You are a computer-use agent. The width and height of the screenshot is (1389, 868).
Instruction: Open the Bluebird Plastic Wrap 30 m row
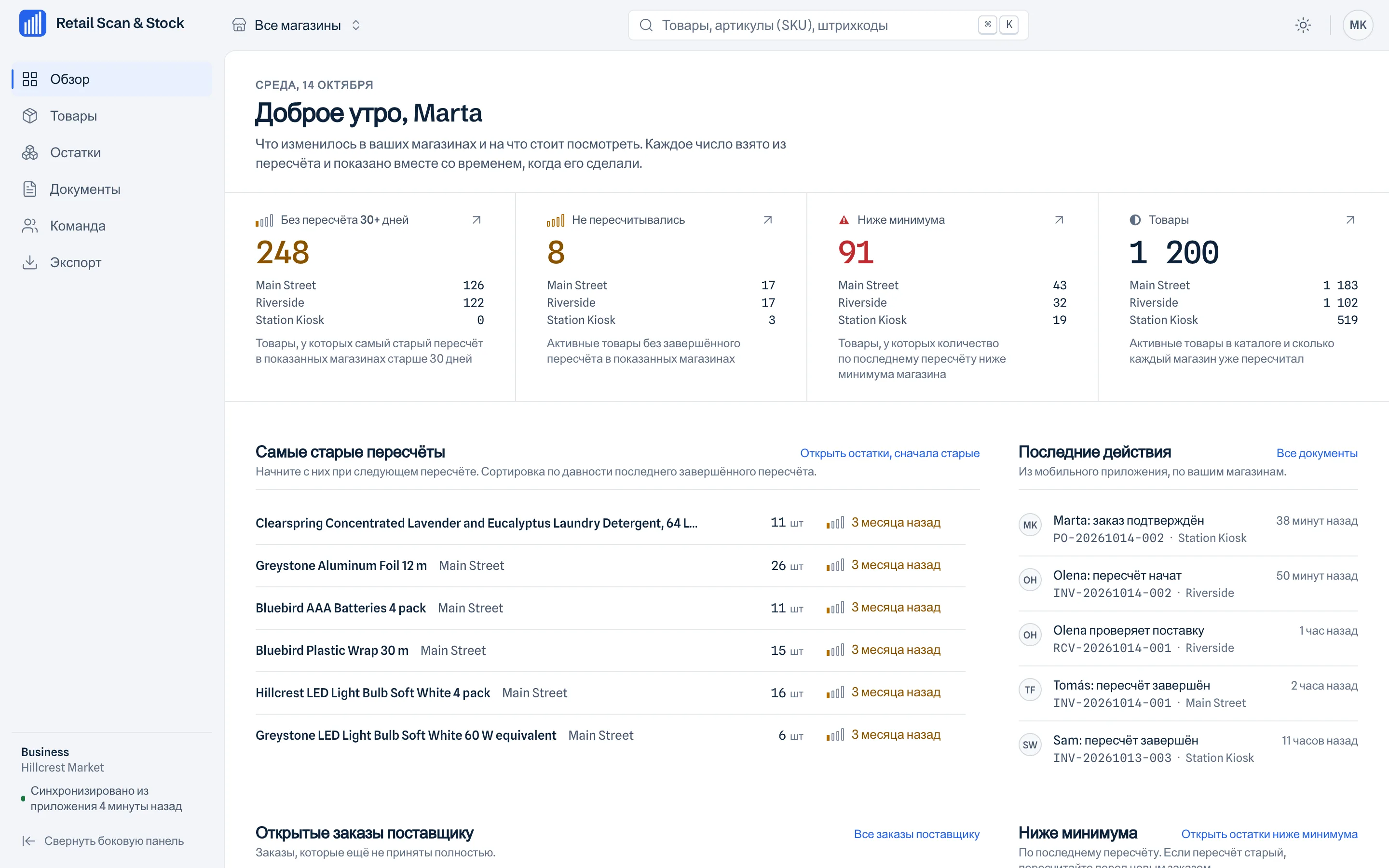click(610, 651)
